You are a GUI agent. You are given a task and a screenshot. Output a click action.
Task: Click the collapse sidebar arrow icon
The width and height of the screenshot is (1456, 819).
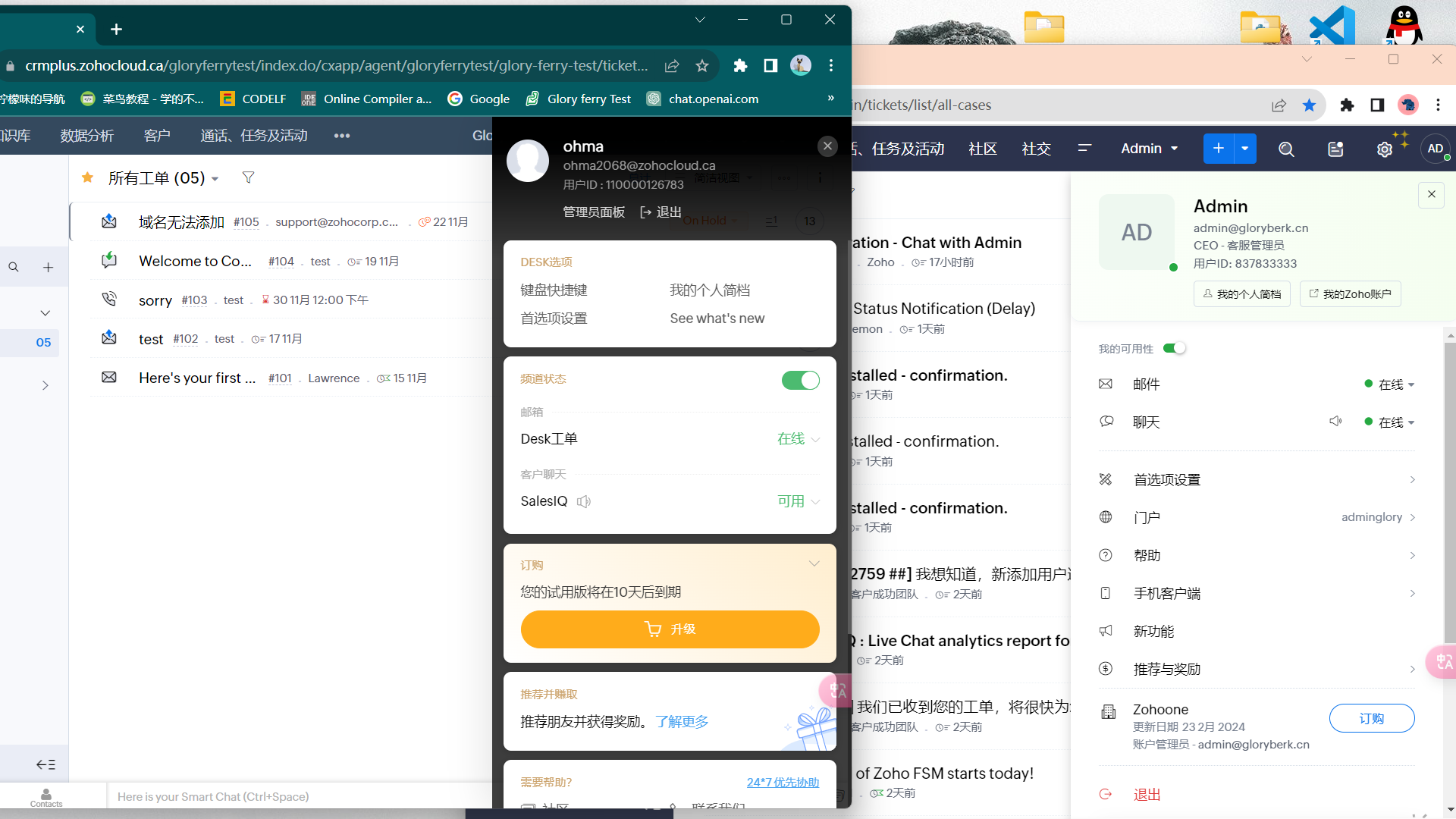(45, 764)
